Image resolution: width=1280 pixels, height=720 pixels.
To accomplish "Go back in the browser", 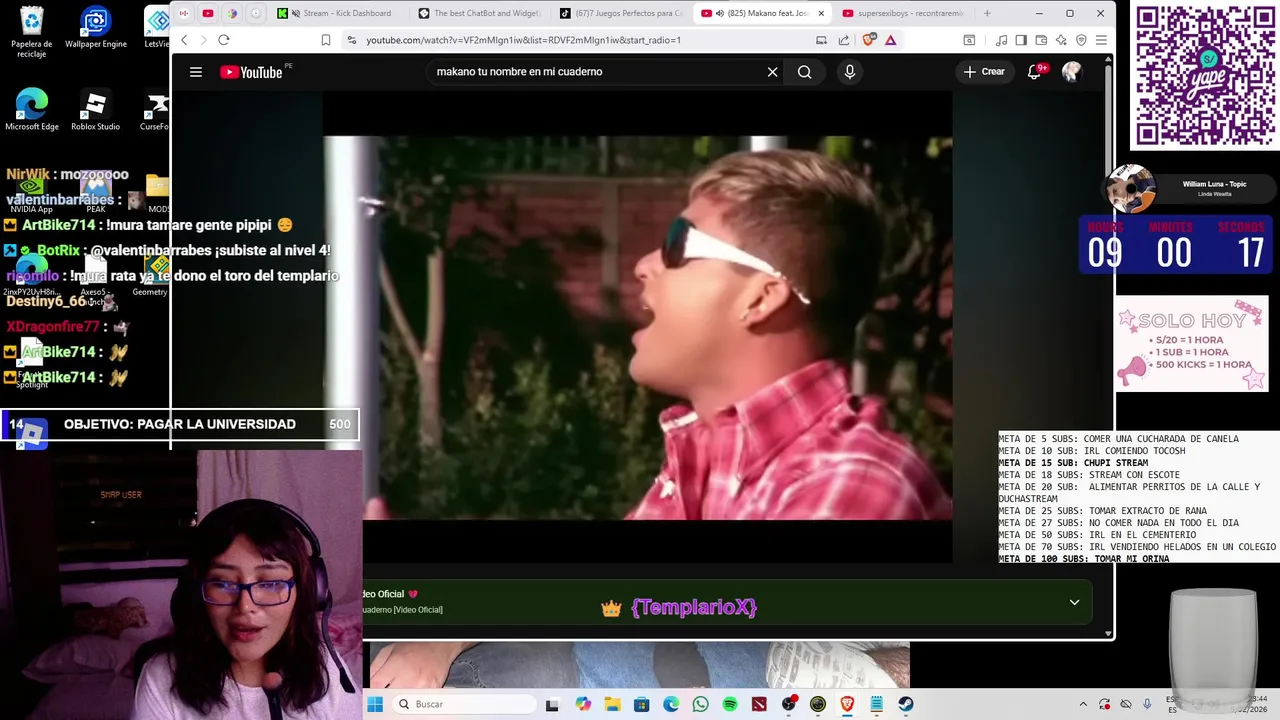I will tap(184, 40).
